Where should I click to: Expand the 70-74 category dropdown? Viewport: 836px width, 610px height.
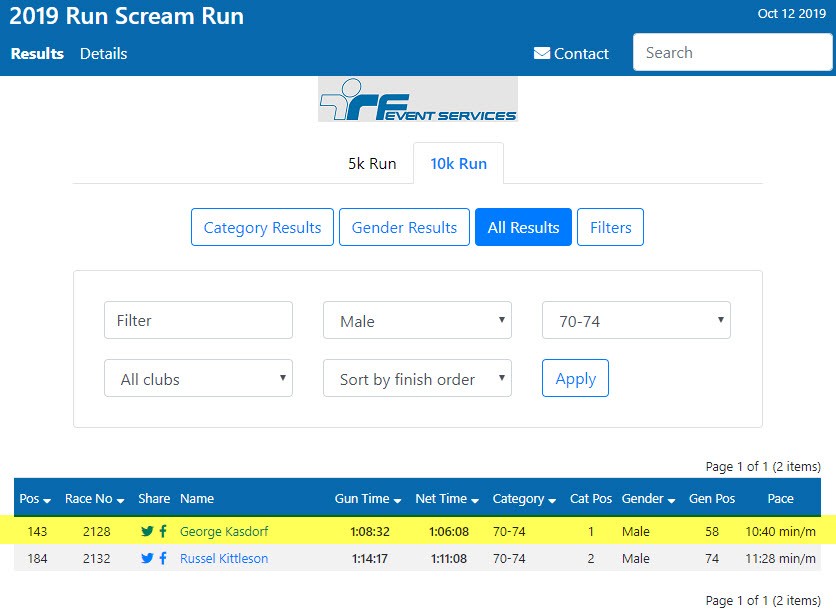pos(636,321)
